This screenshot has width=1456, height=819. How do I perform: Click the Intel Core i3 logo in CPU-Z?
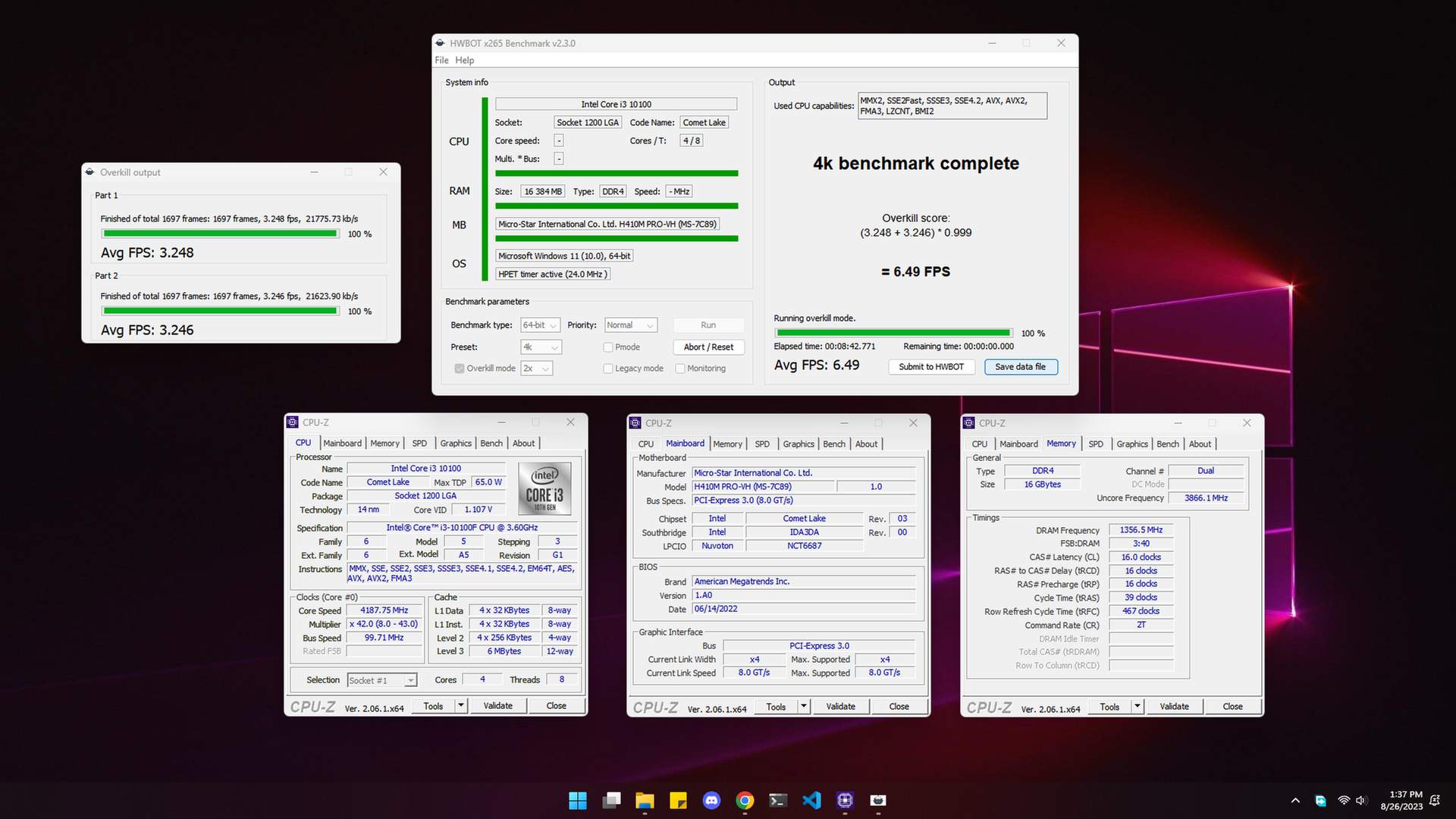pos(544,488)
